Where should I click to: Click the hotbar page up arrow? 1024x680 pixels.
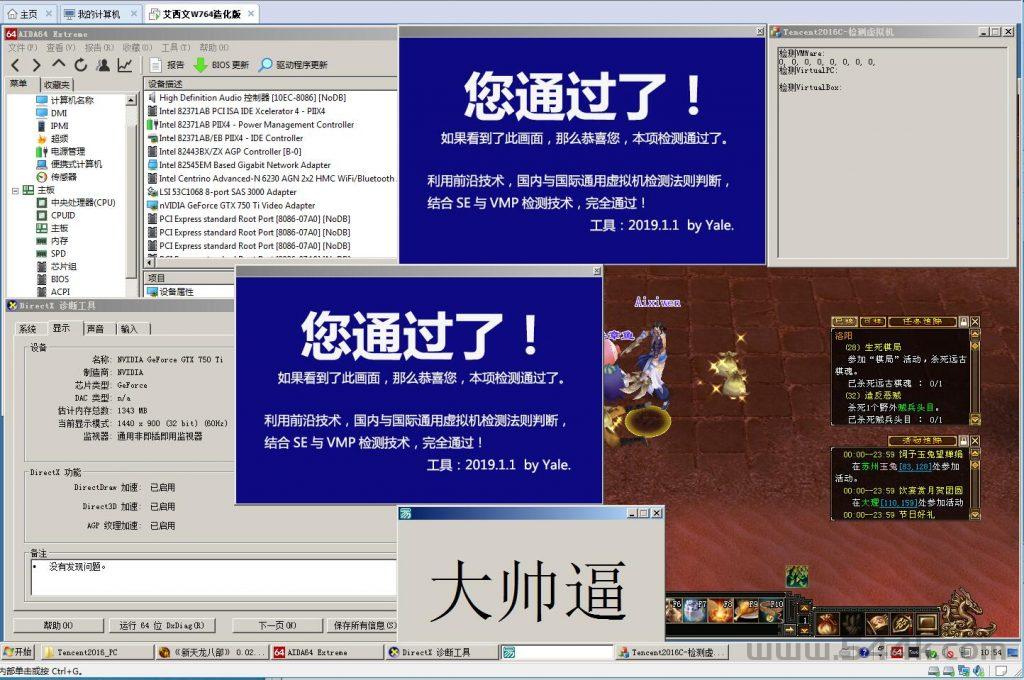[x=803, y=608]
